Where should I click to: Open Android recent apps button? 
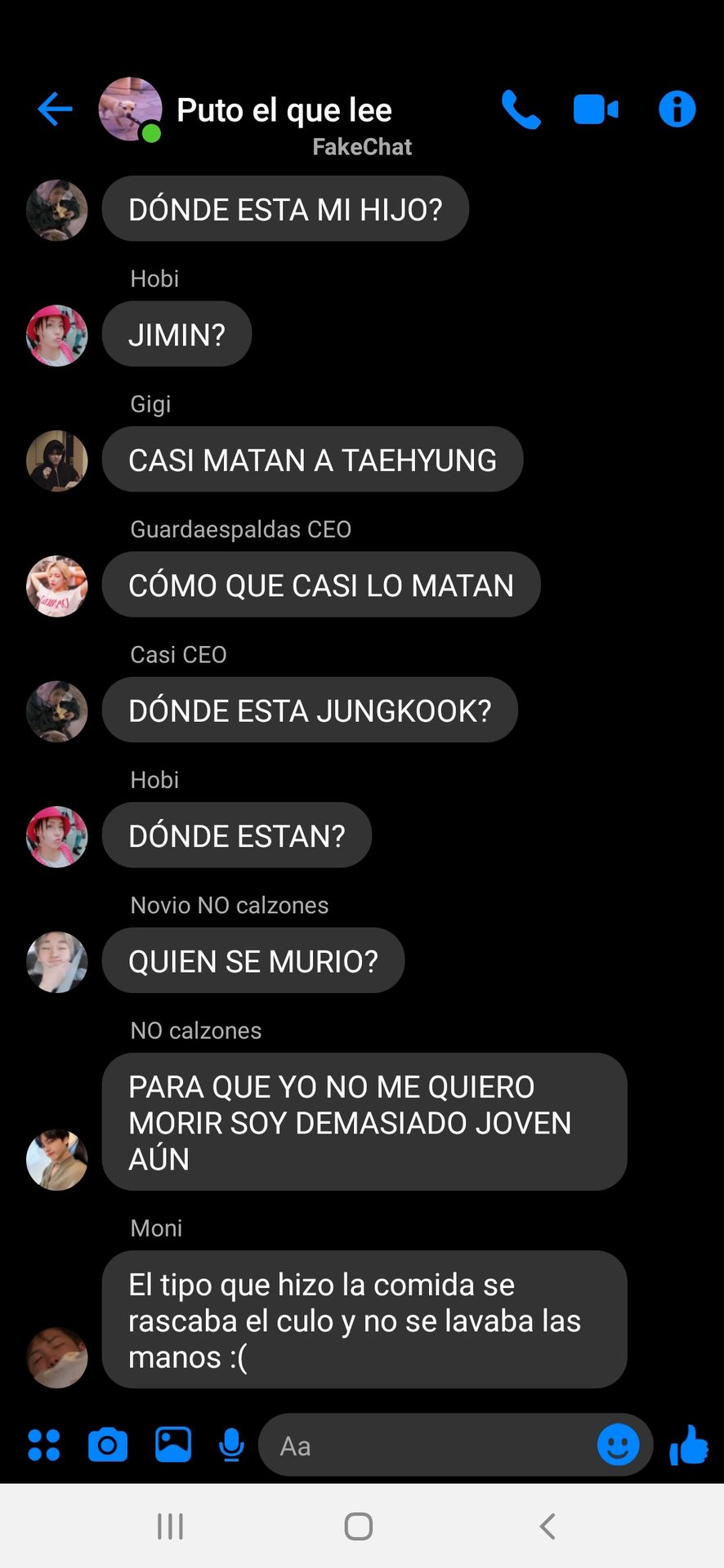coord(170,1526)
